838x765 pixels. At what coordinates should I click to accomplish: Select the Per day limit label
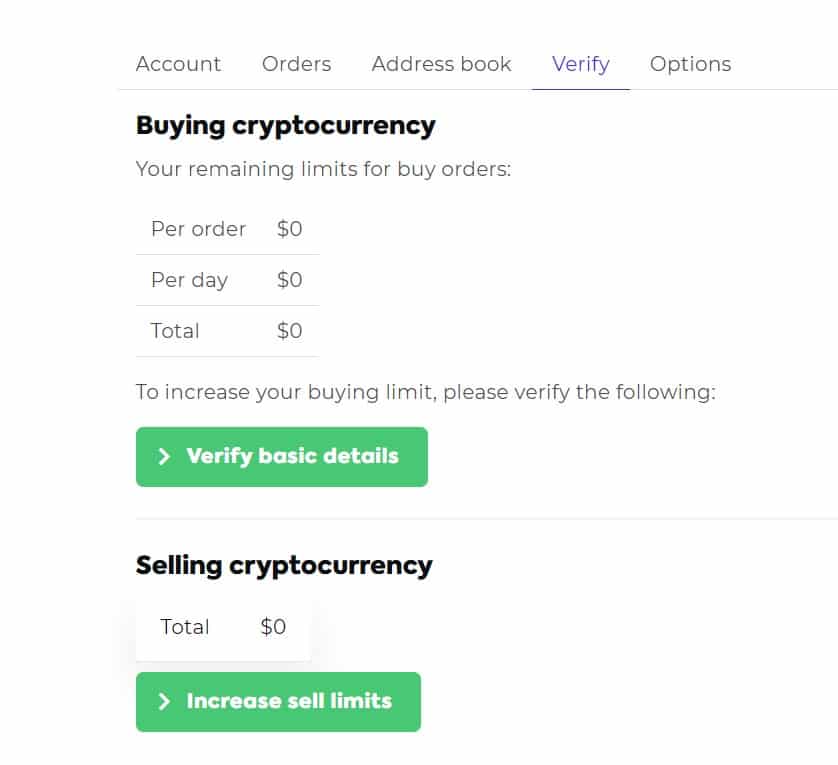coord(189,280)
